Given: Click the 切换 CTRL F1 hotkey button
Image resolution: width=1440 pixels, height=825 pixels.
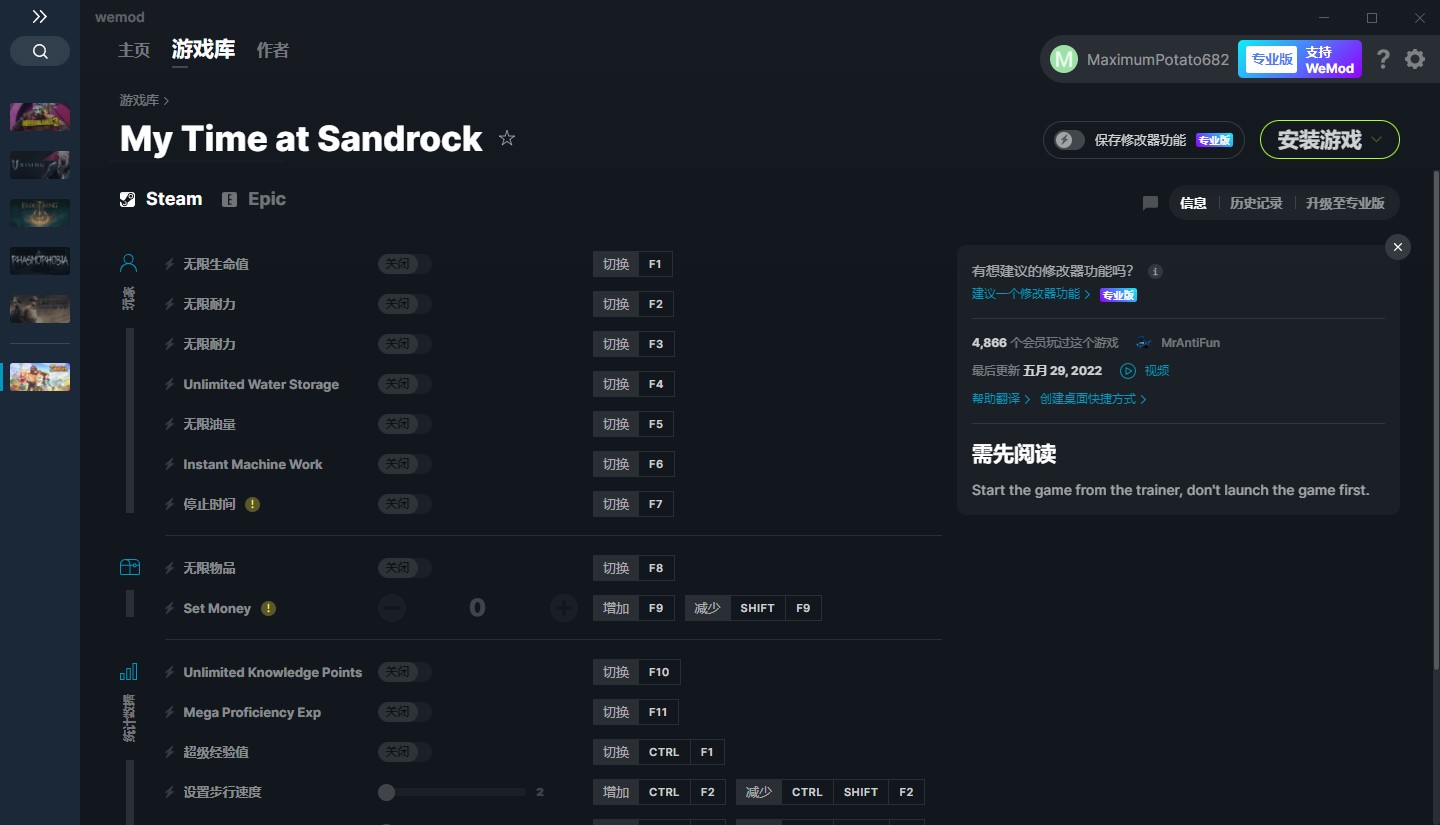Looking at the screenshot, I should click(658, 752).
